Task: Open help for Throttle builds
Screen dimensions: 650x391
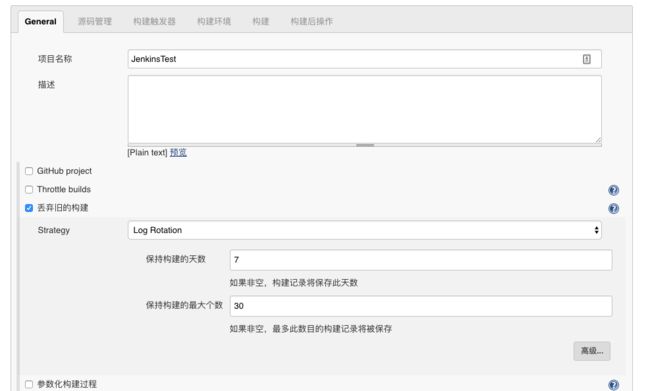Action: point(614,190)
